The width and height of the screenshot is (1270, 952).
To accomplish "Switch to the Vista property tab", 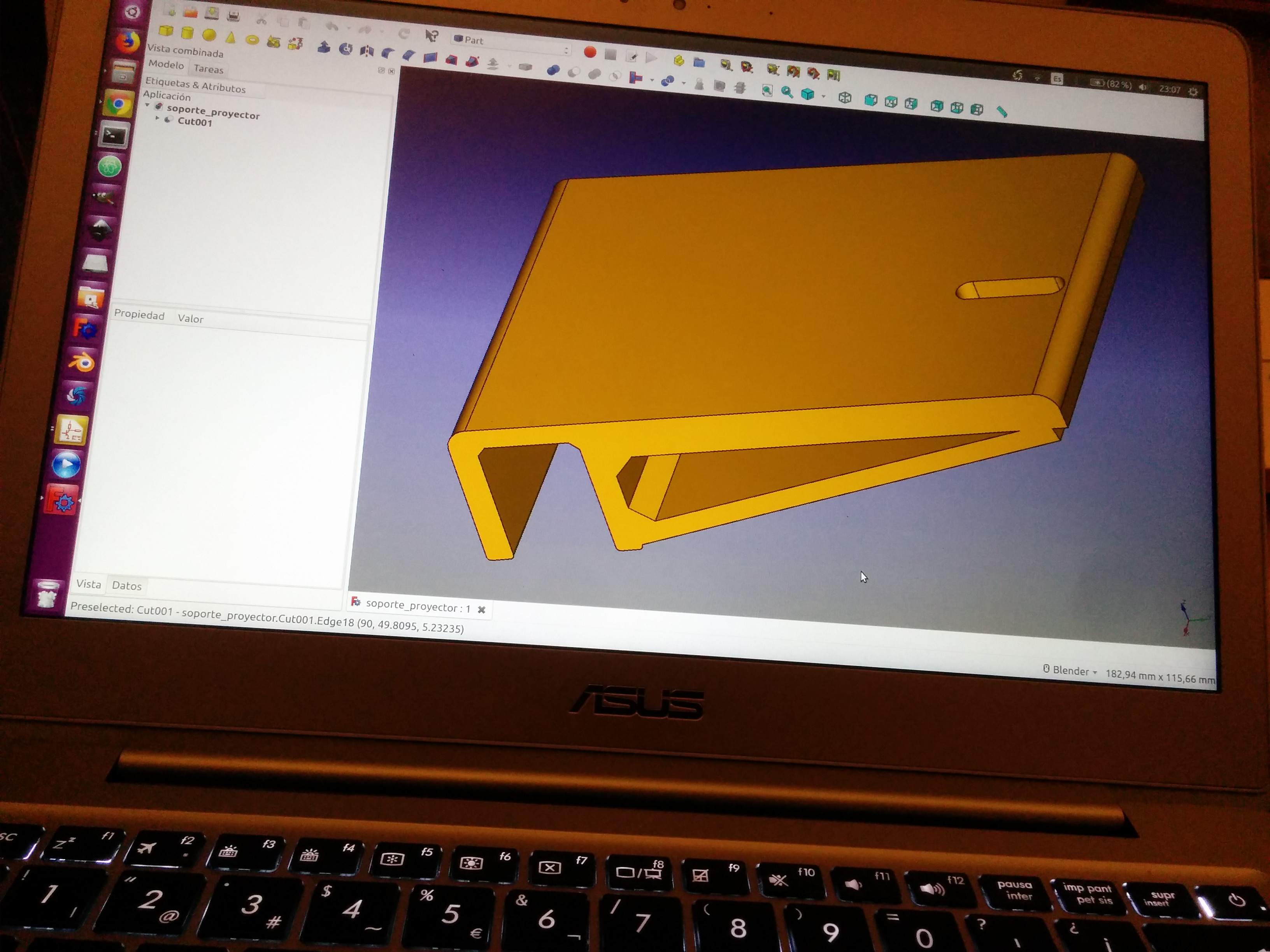I will (88, 584).
